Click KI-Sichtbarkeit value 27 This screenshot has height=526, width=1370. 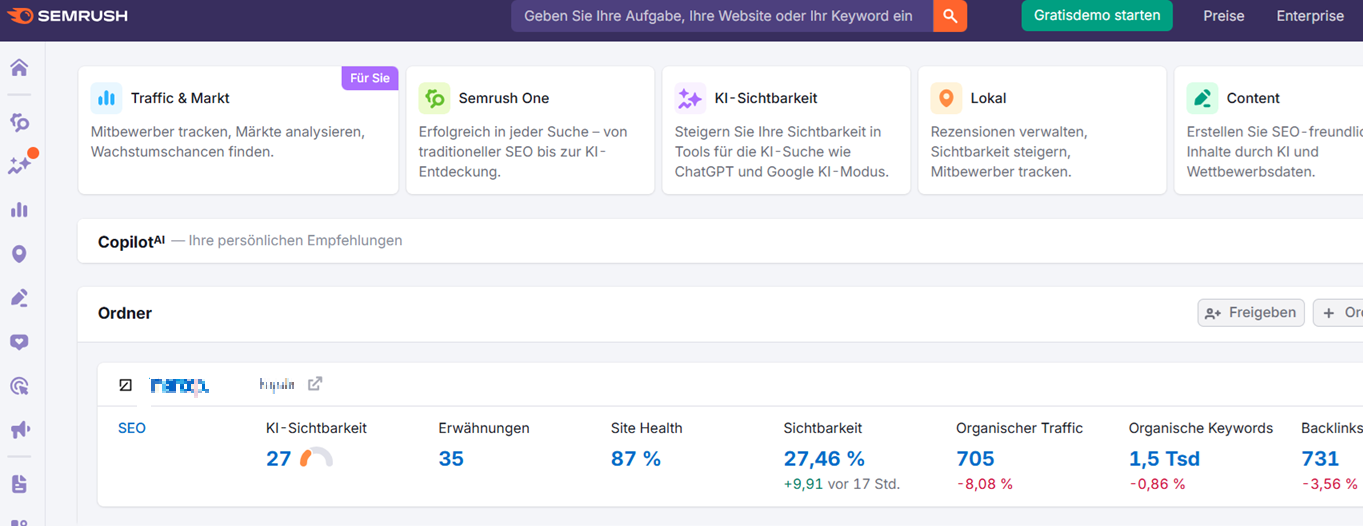[x=278, y=459]
